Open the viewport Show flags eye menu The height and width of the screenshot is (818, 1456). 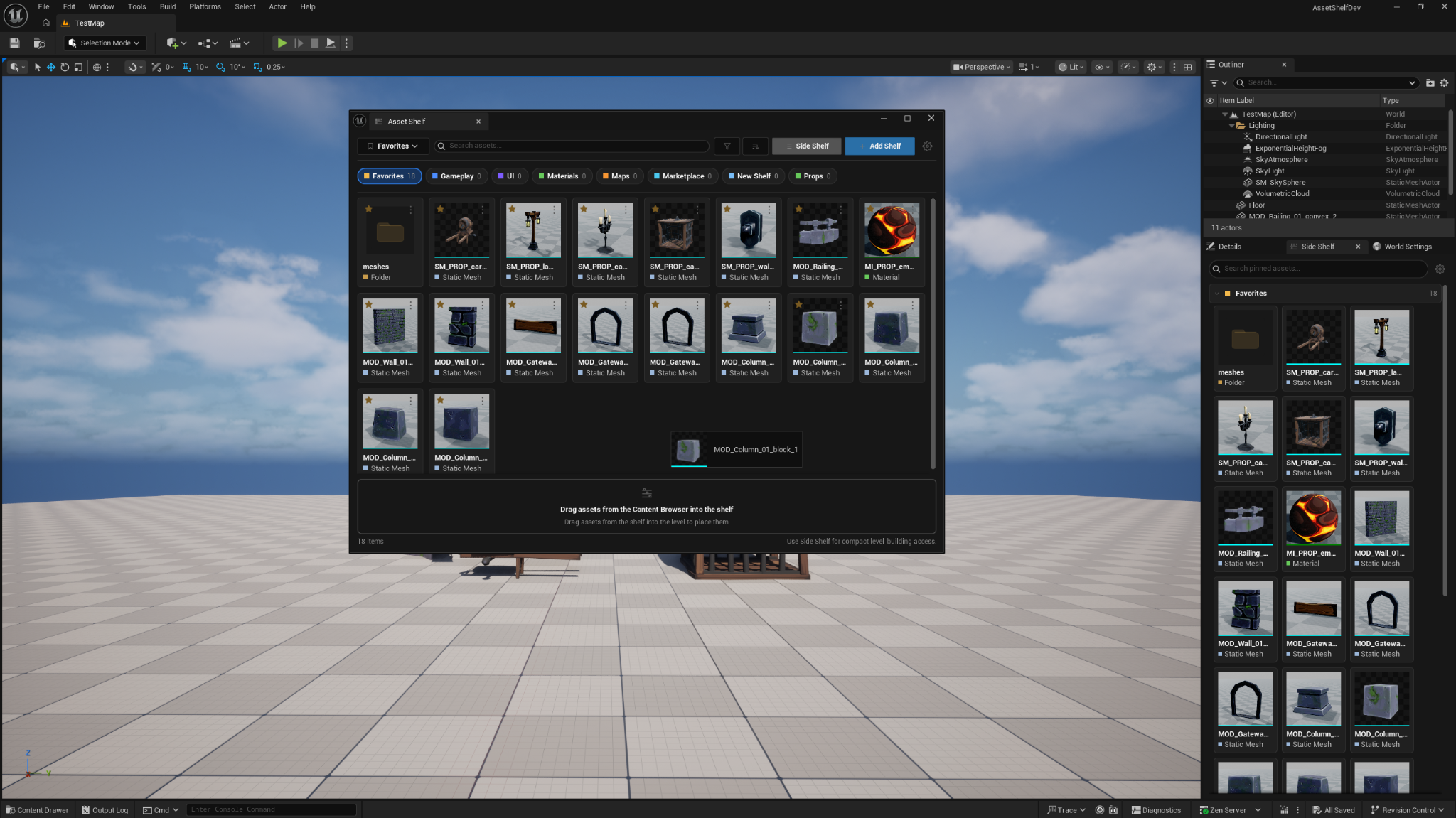click(x=1102, y=67)
